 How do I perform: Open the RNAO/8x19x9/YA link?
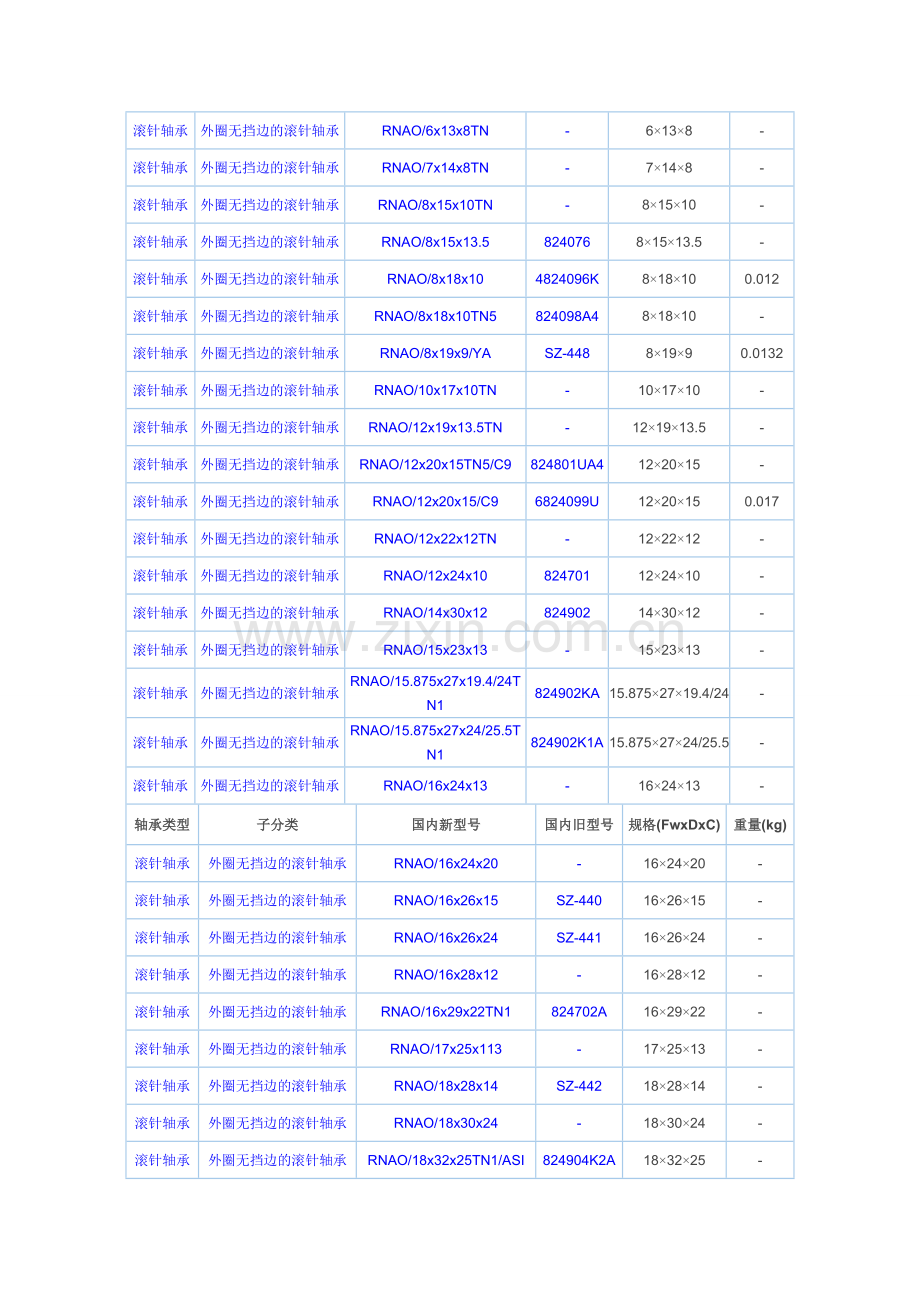[x=435, y=353]
